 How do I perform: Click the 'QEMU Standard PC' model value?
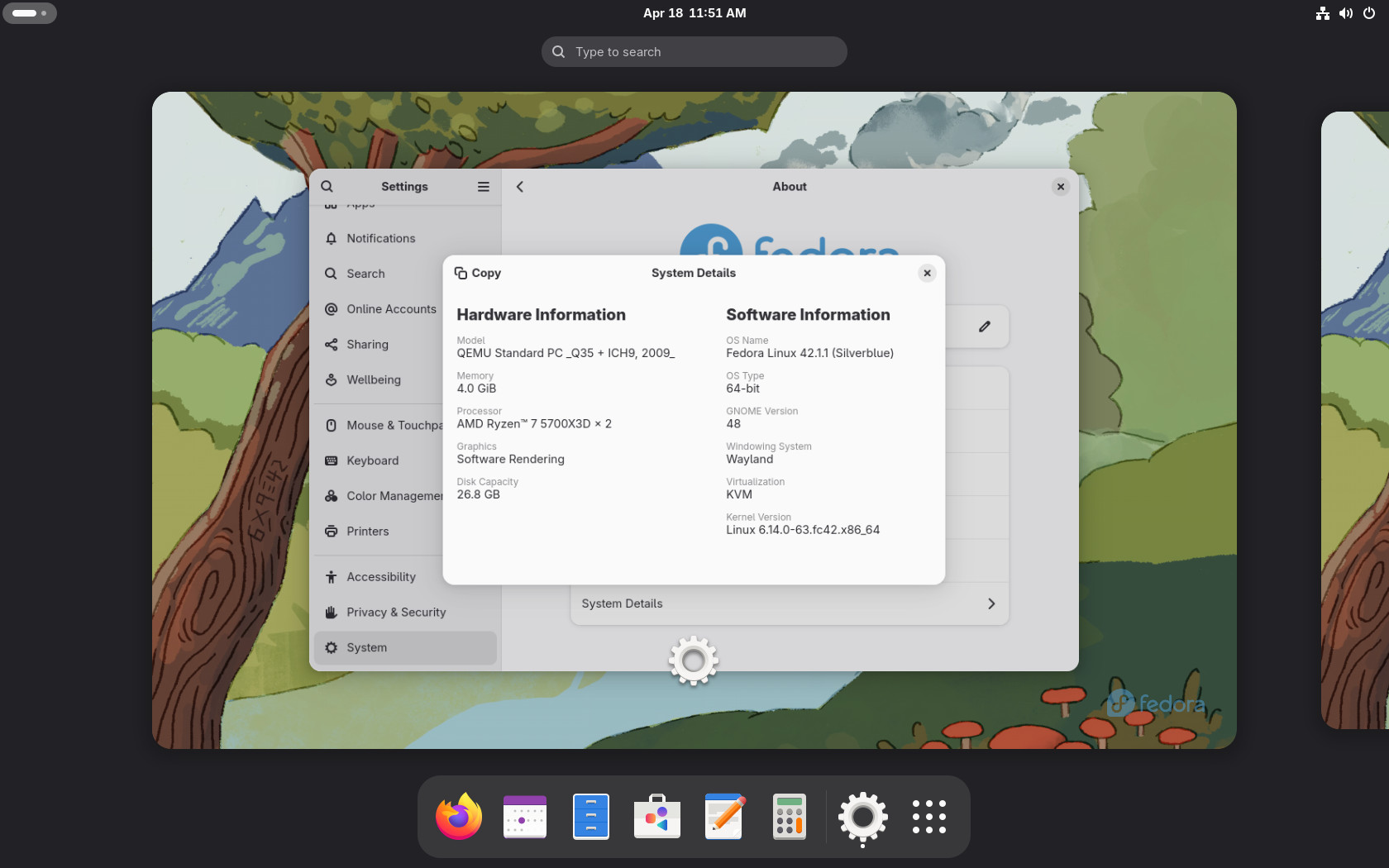tap(566, 353)
